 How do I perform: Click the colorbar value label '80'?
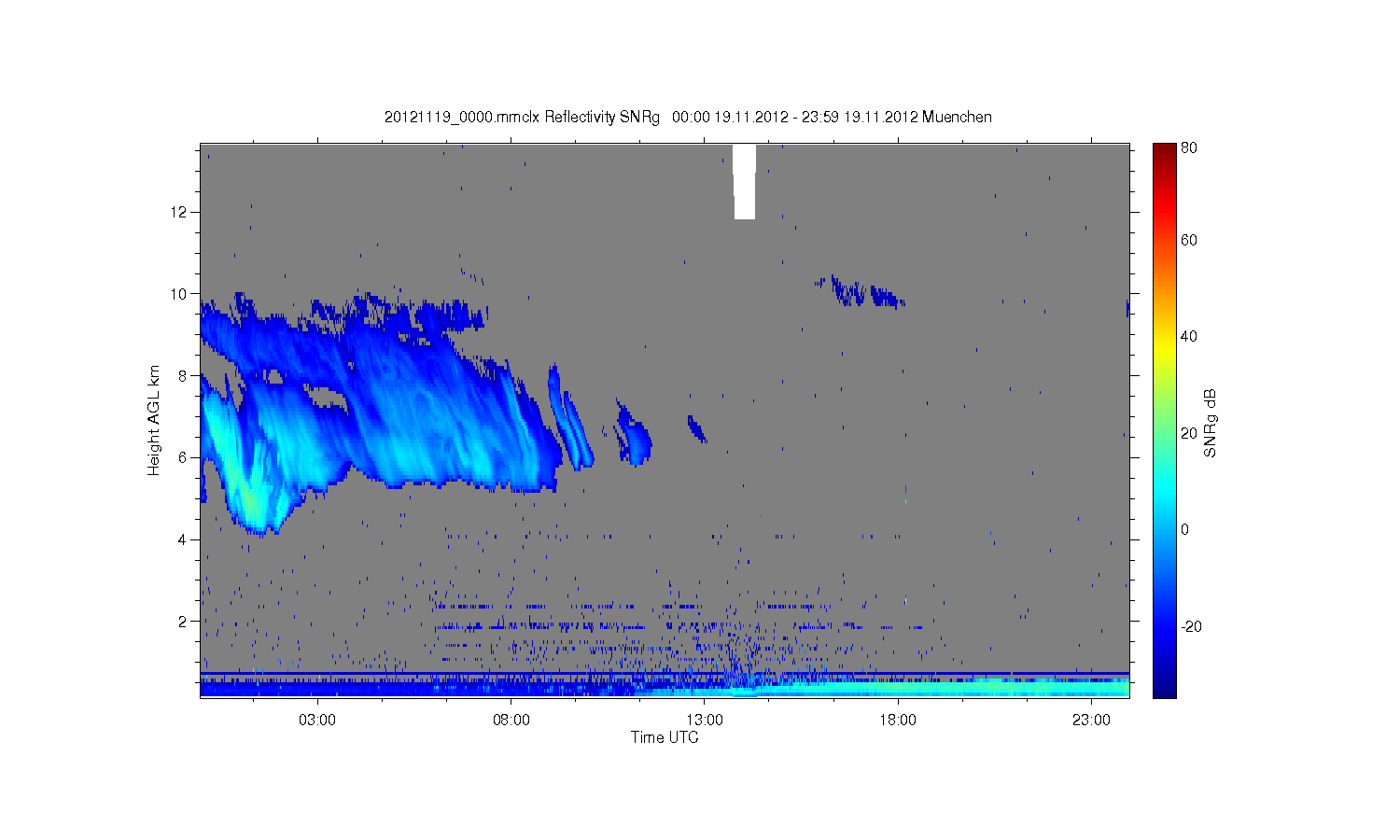coord(1189,147)
